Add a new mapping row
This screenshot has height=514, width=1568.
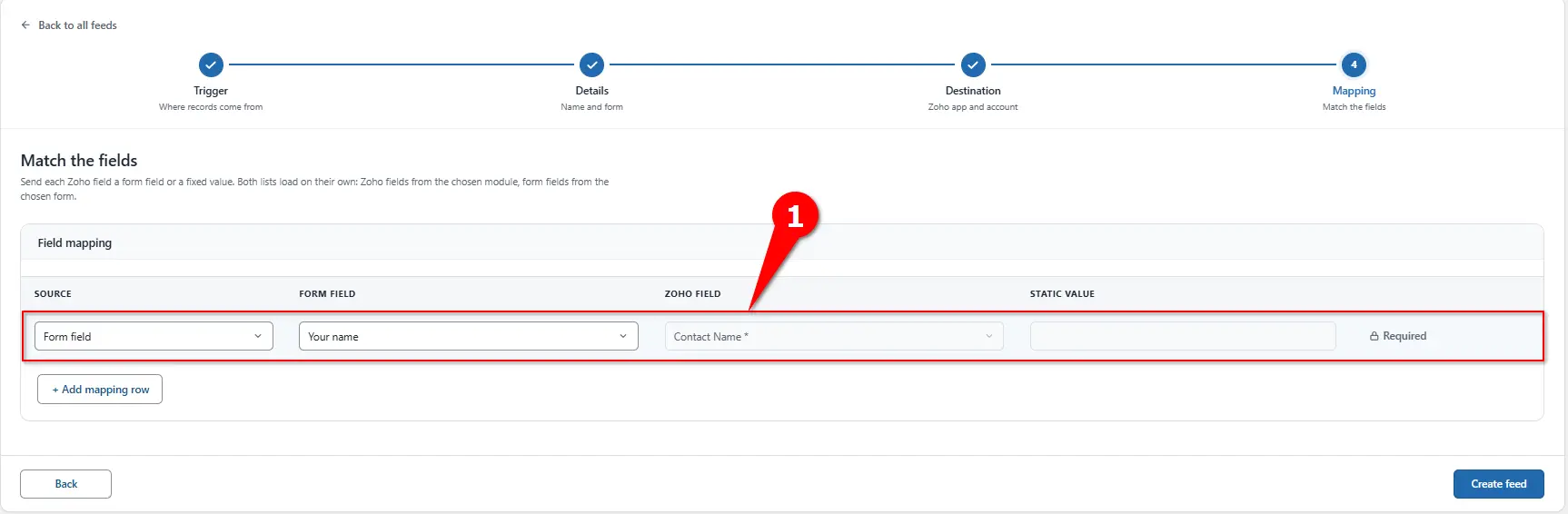tap(100, 390)
